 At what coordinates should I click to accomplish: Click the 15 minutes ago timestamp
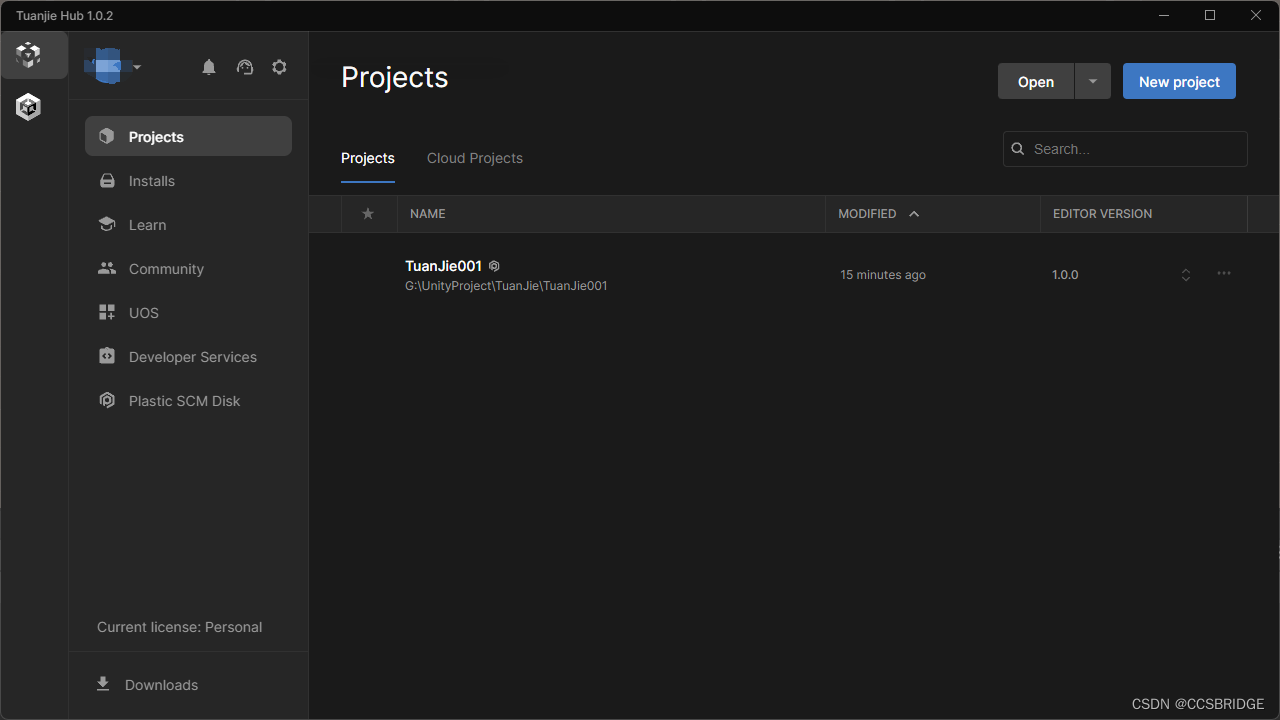(883, 275)
